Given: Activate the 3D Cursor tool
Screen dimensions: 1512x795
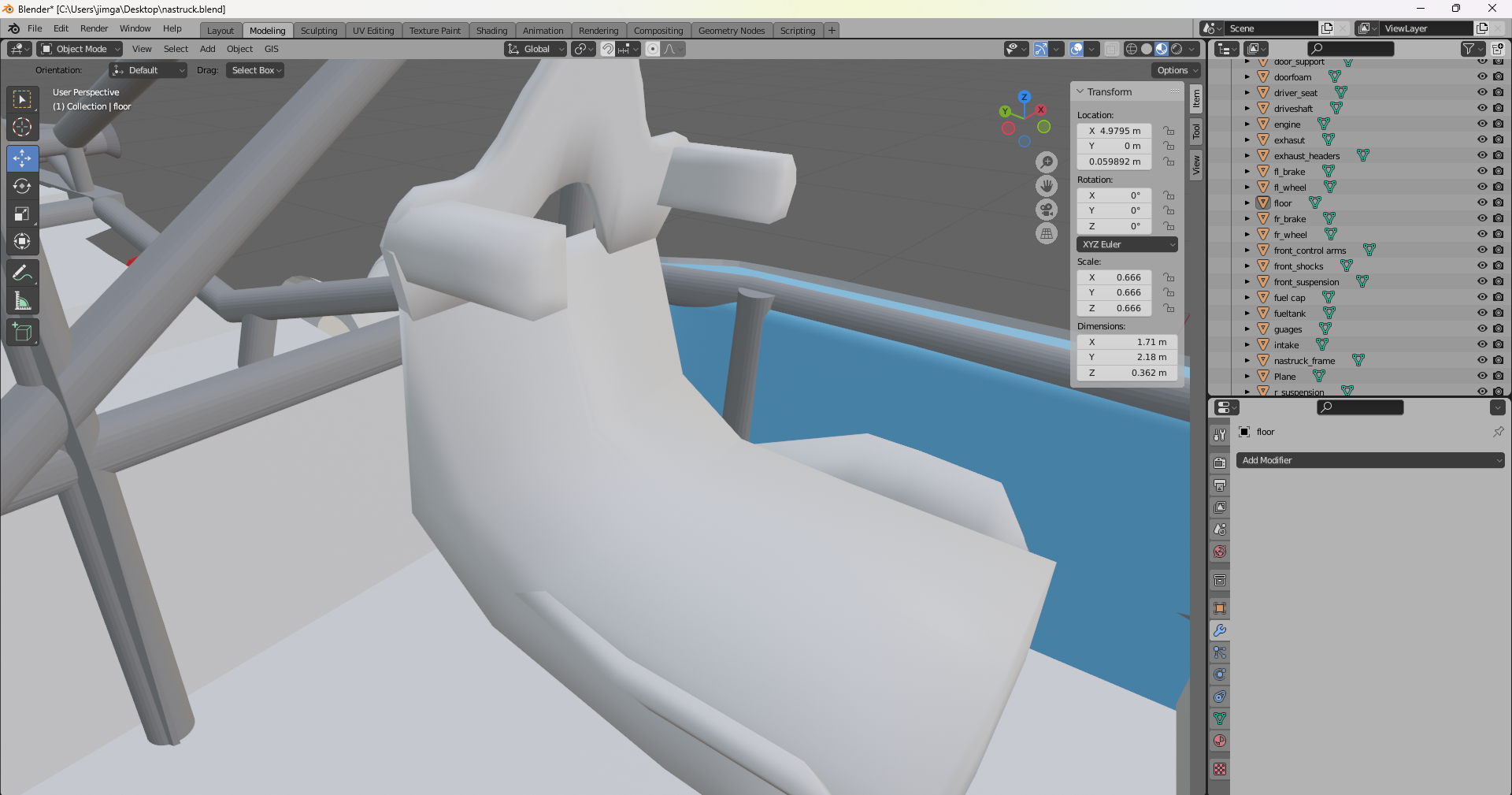Looking at the screenshot, I should (22, 127).
